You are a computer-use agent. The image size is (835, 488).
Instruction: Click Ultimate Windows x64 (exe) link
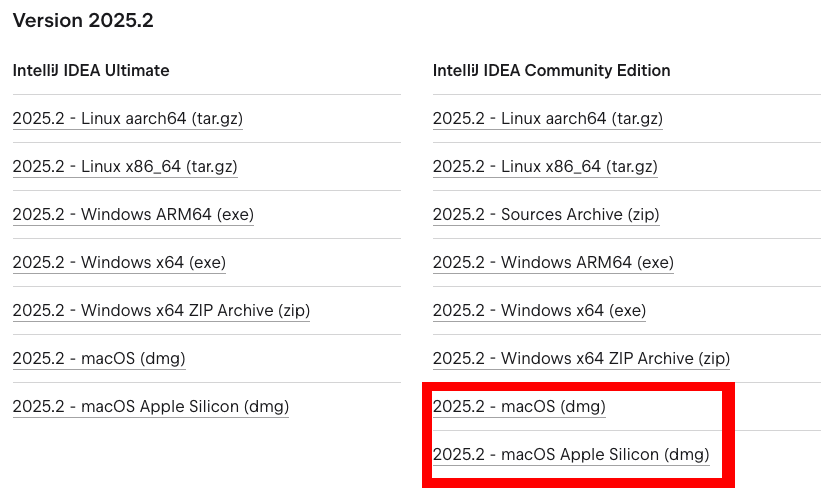(119, 262)
